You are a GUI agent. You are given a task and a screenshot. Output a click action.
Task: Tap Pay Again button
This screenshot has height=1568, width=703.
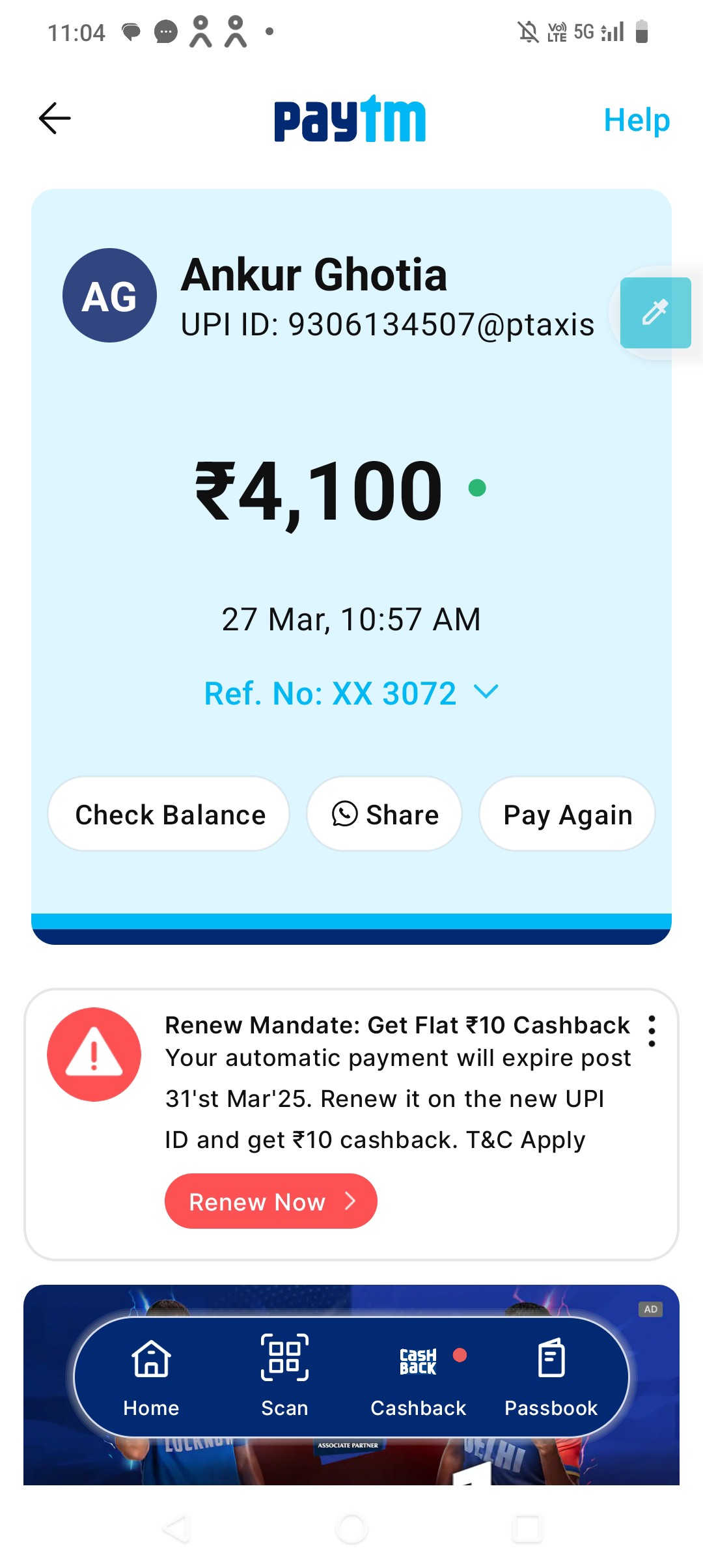pos(567,814)
